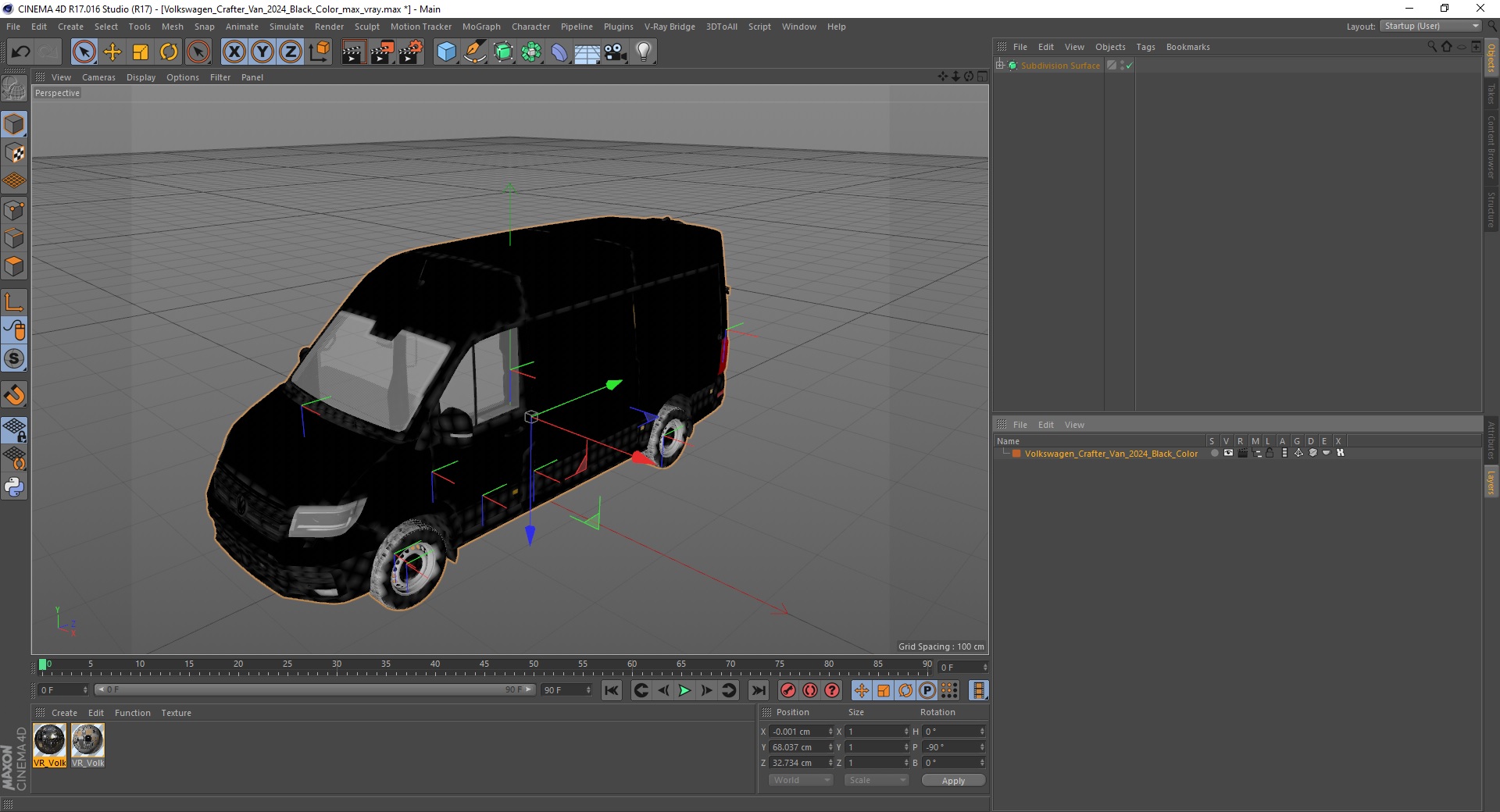Image resolution: width=1500 pixels, height=812 pixels.
Task: Expand the Subdivision Surface object tree
Action: coord(999,66)
